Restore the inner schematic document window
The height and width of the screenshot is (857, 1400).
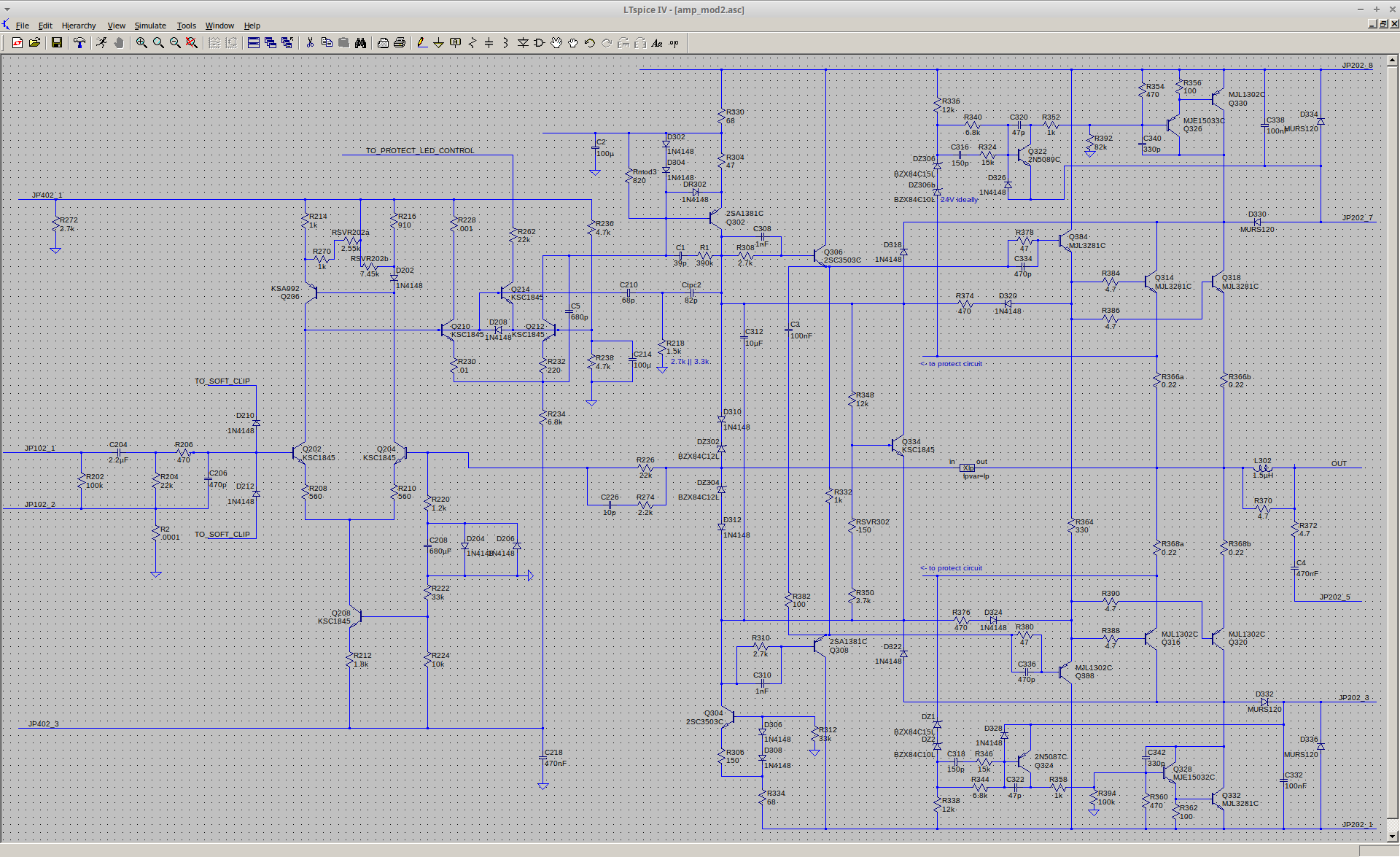[1383, 24]
